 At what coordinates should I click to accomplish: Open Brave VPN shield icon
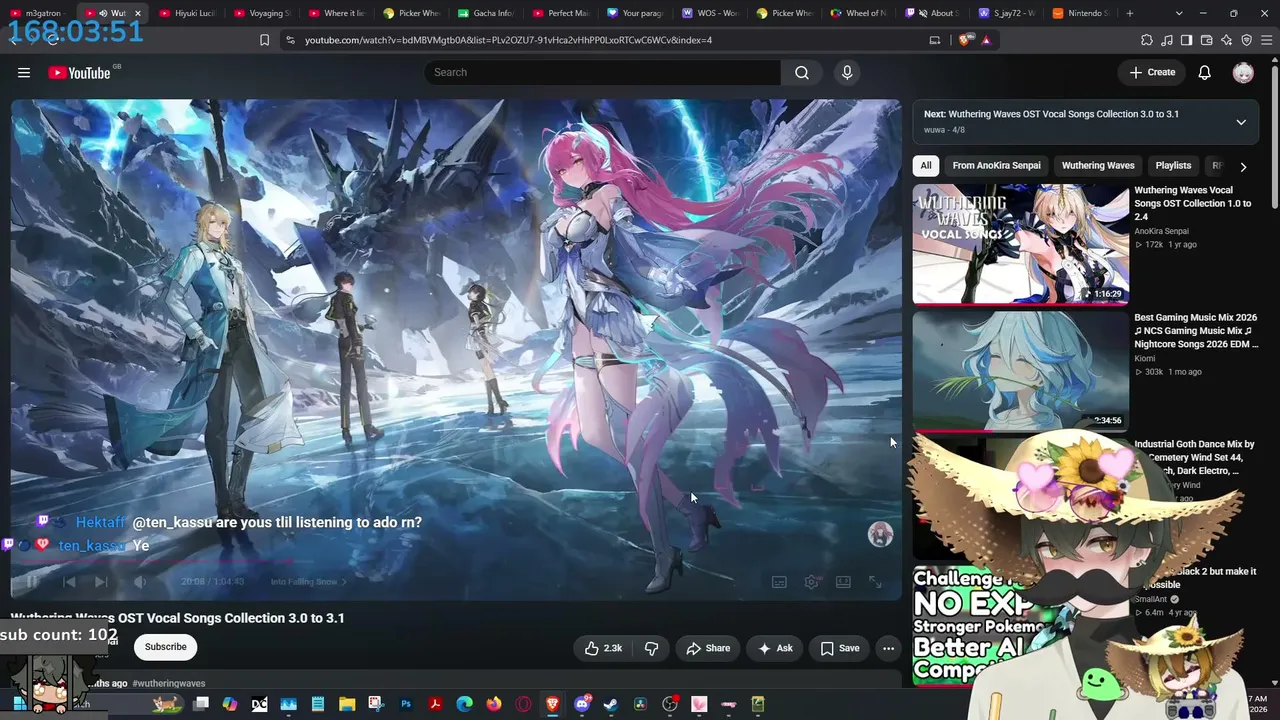click(x=1247, y=40)
